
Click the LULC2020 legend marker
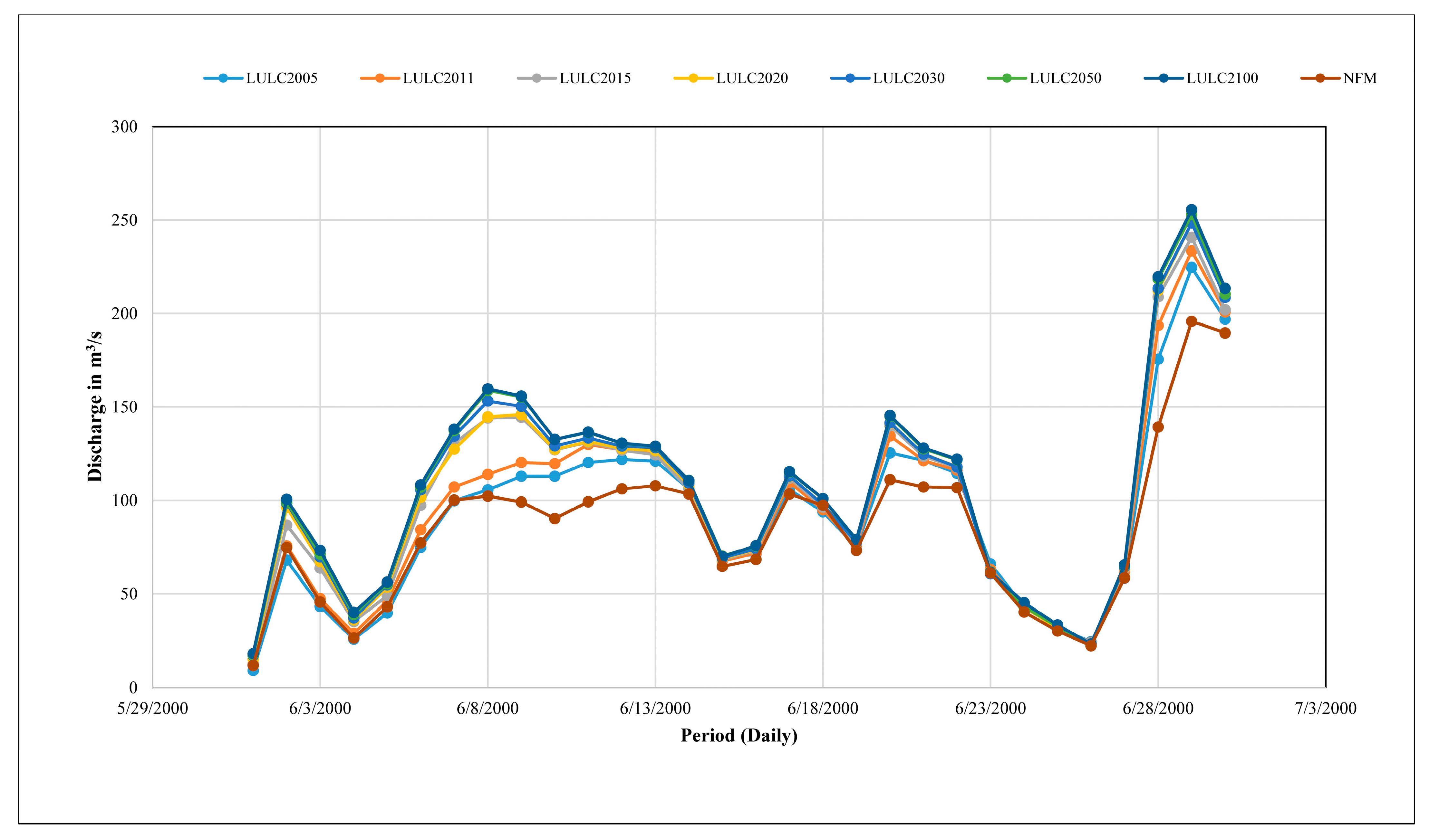693,78
